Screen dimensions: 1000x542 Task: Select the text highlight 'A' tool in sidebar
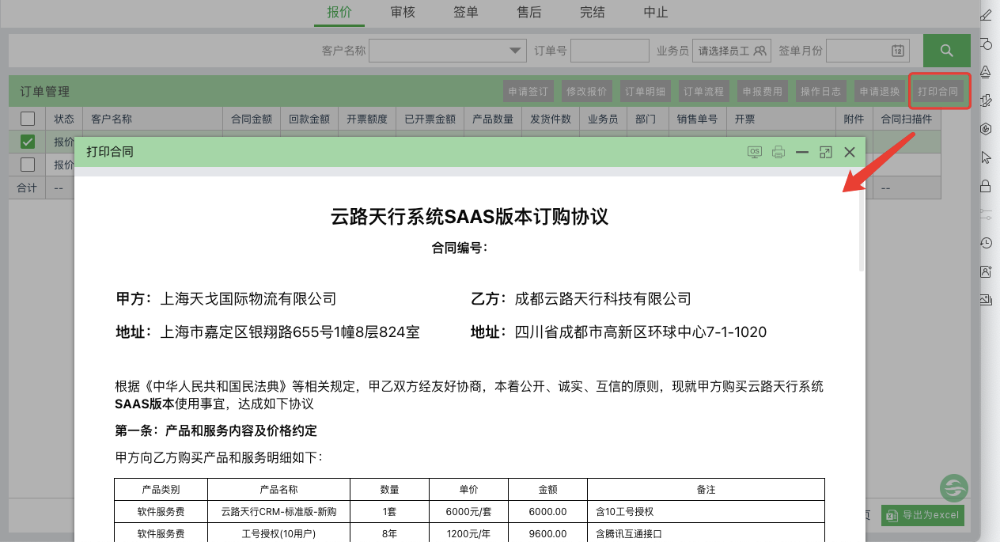[986, 71]
